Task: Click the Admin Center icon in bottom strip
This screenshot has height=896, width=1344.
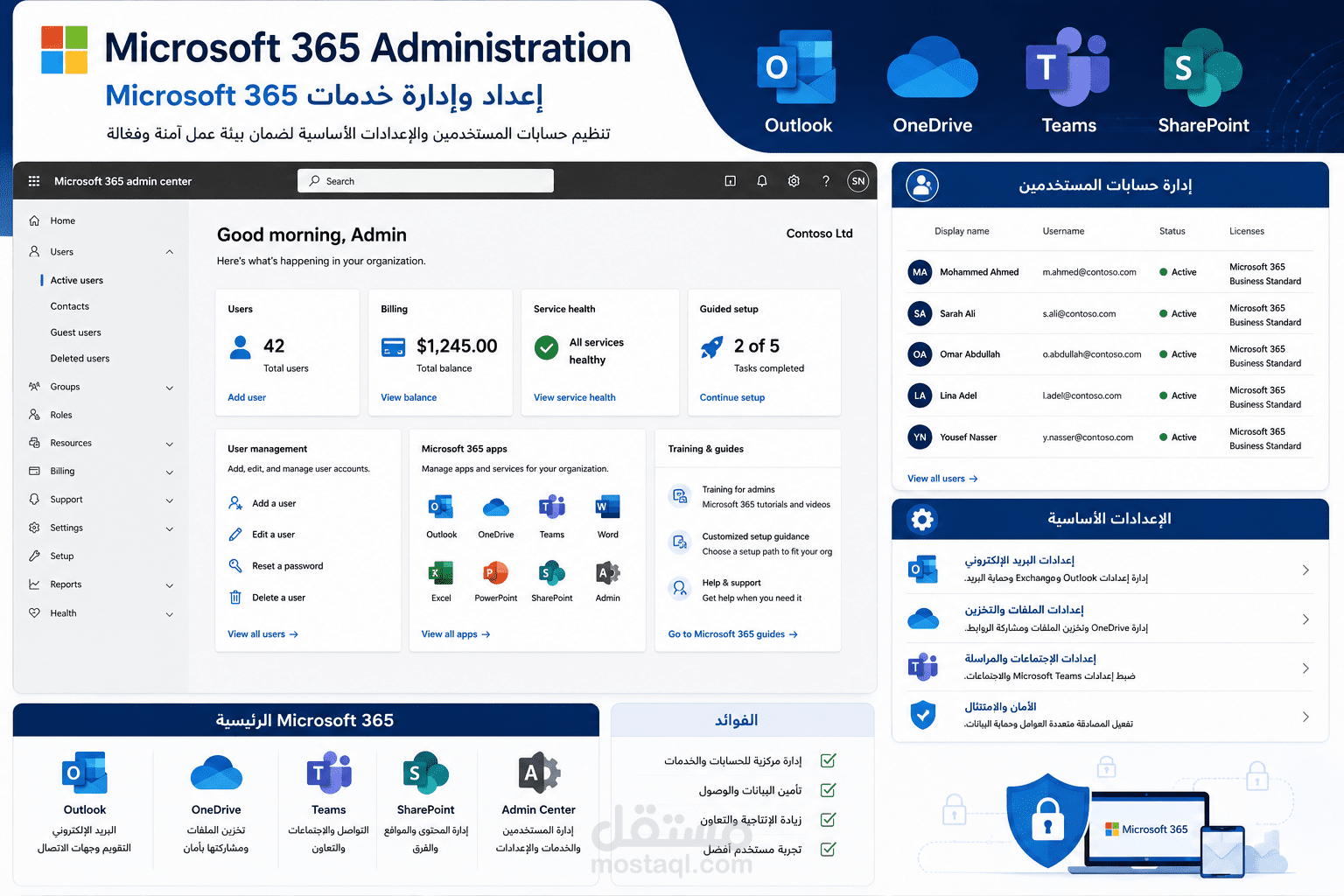Action: 539,773
